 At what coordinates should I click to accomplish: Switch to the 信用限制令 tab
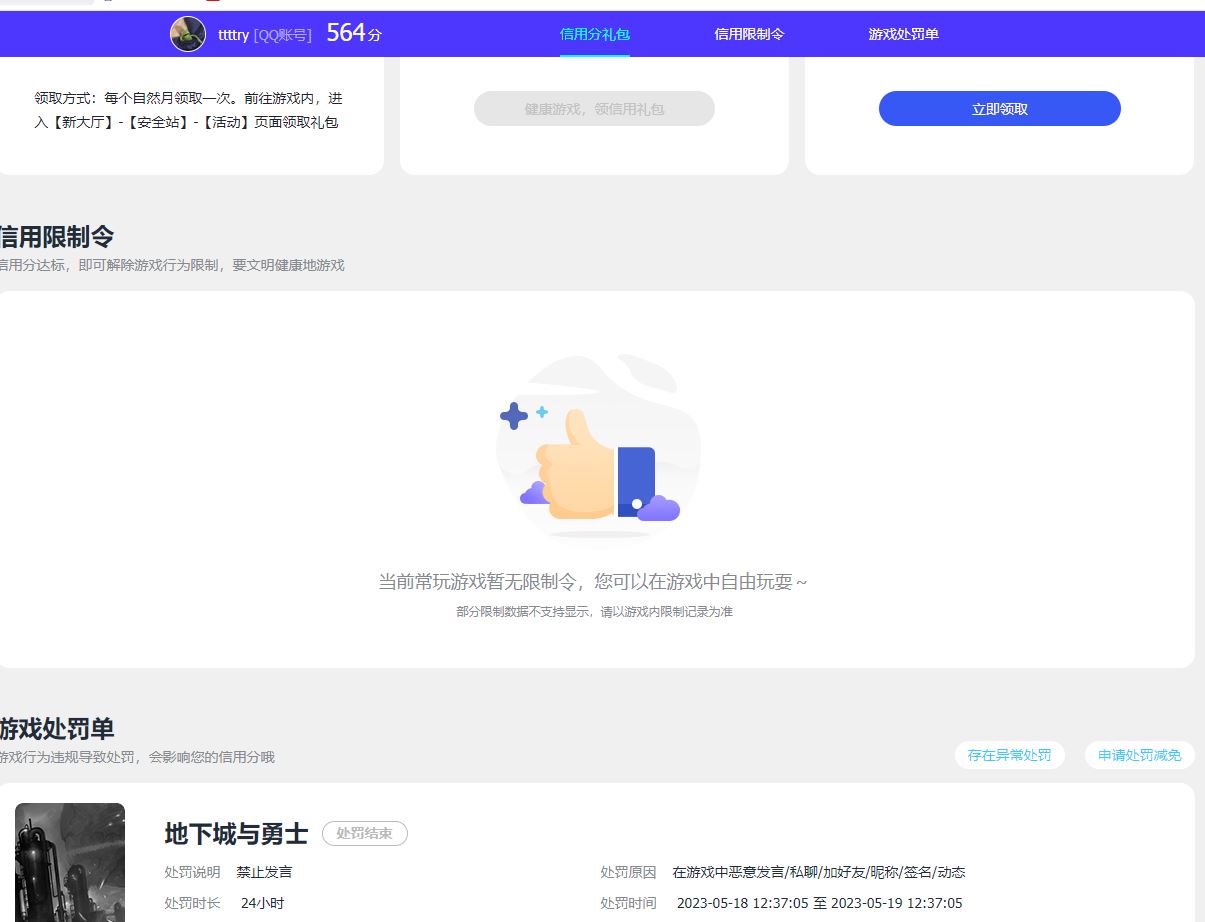click(x=749, y=33)
